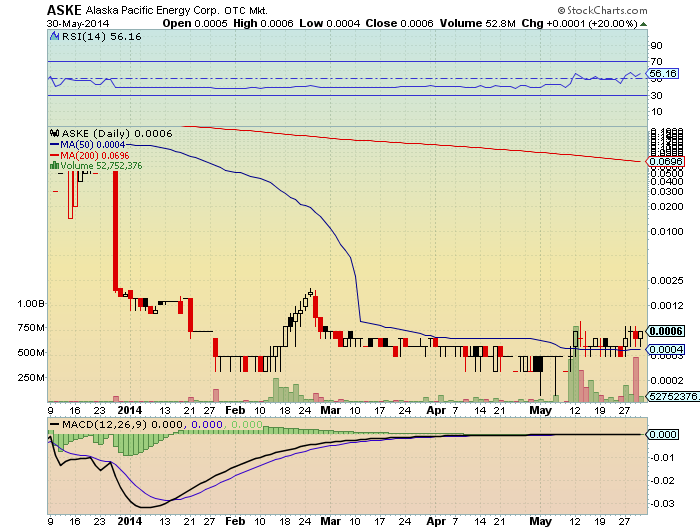Screen dimensions: 700x530
Task: Click the 1.00B volume axis label
Action: click(31, 304)
